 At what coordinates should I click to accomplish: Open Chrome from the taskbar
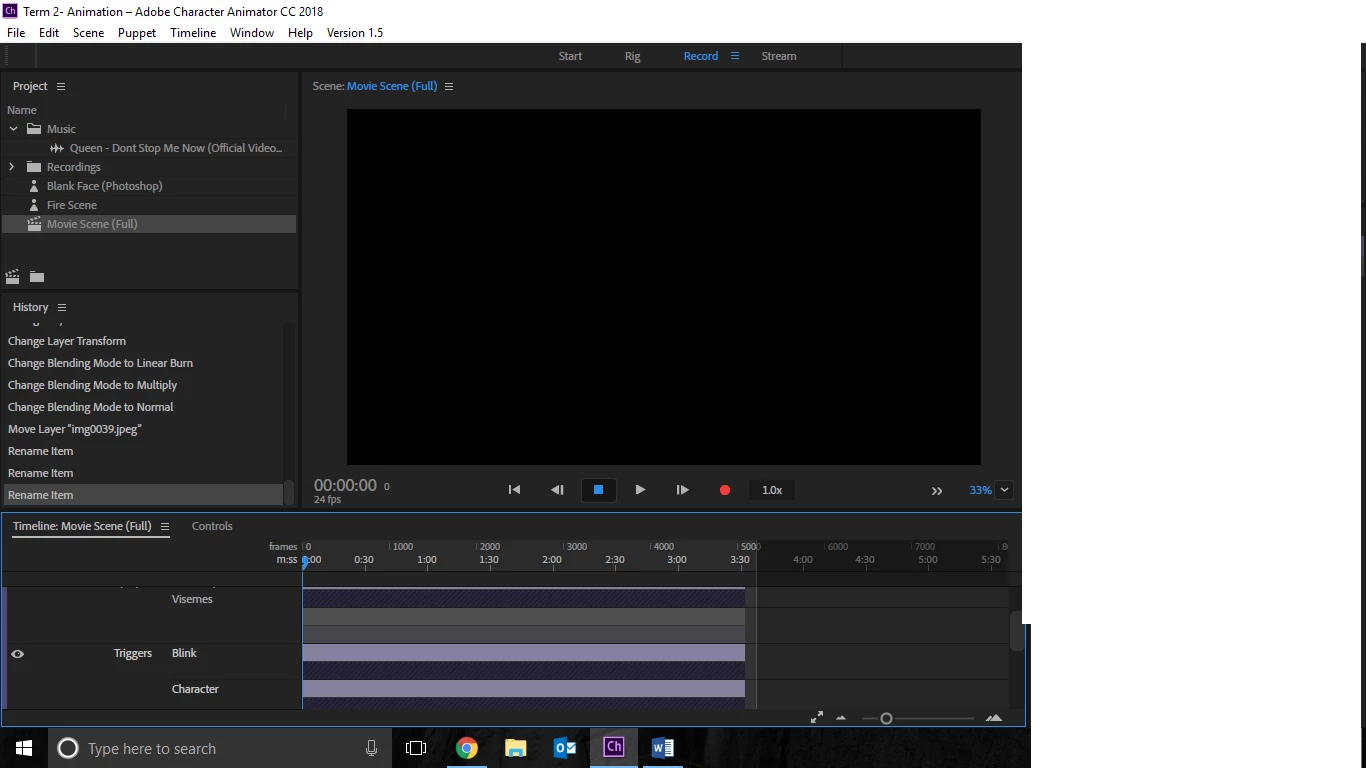tap(466, 748)
